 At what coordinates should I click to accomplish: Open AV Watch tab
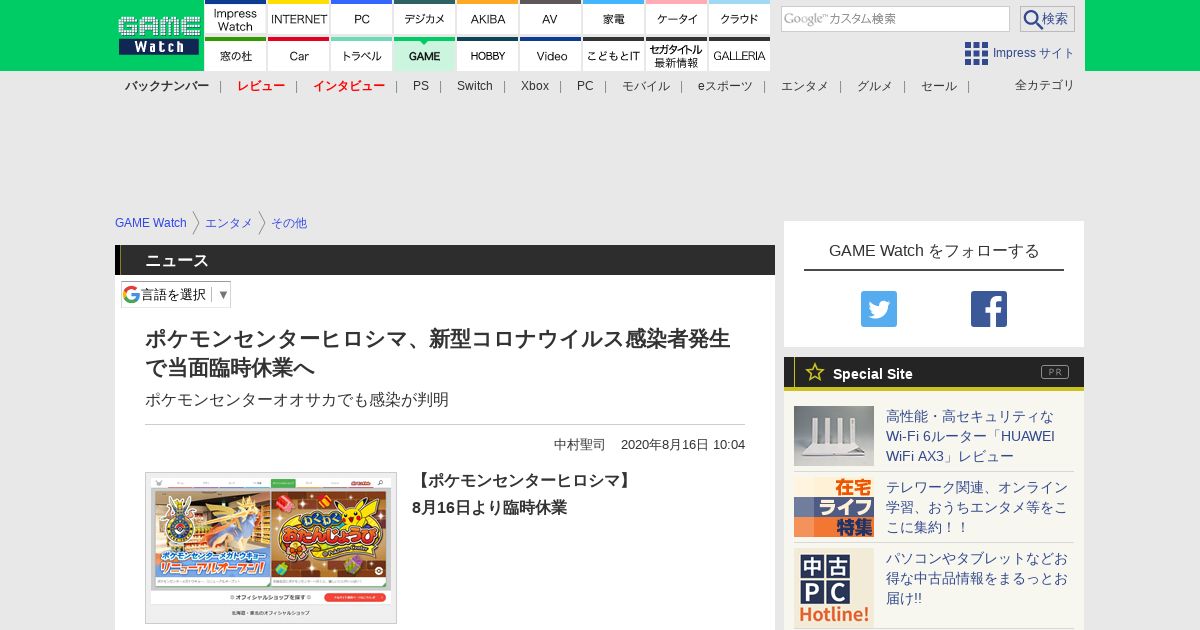(x=550, y=18)
